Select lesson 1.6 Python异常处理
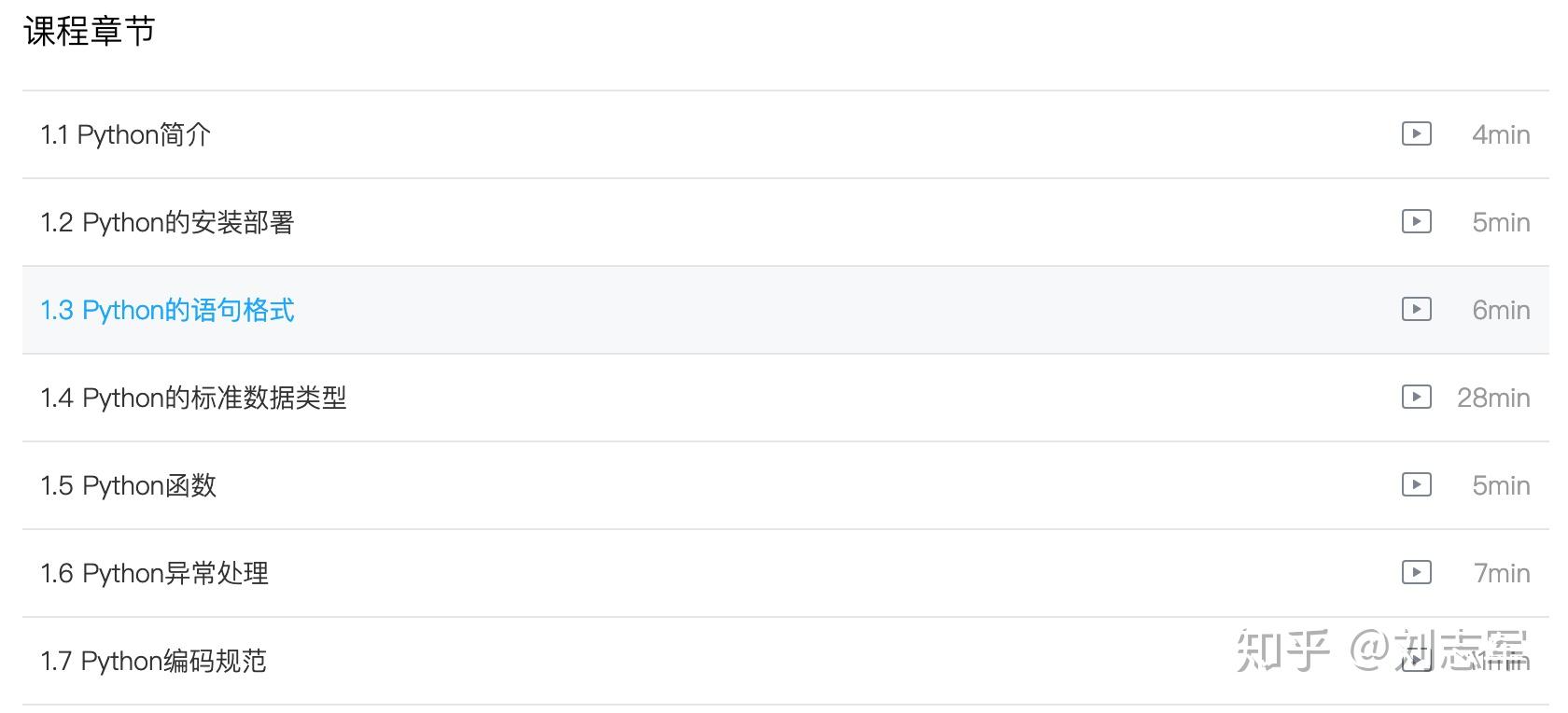Image resolution: width=1568 pixels, height=713 pixels. tap(155, 574)
